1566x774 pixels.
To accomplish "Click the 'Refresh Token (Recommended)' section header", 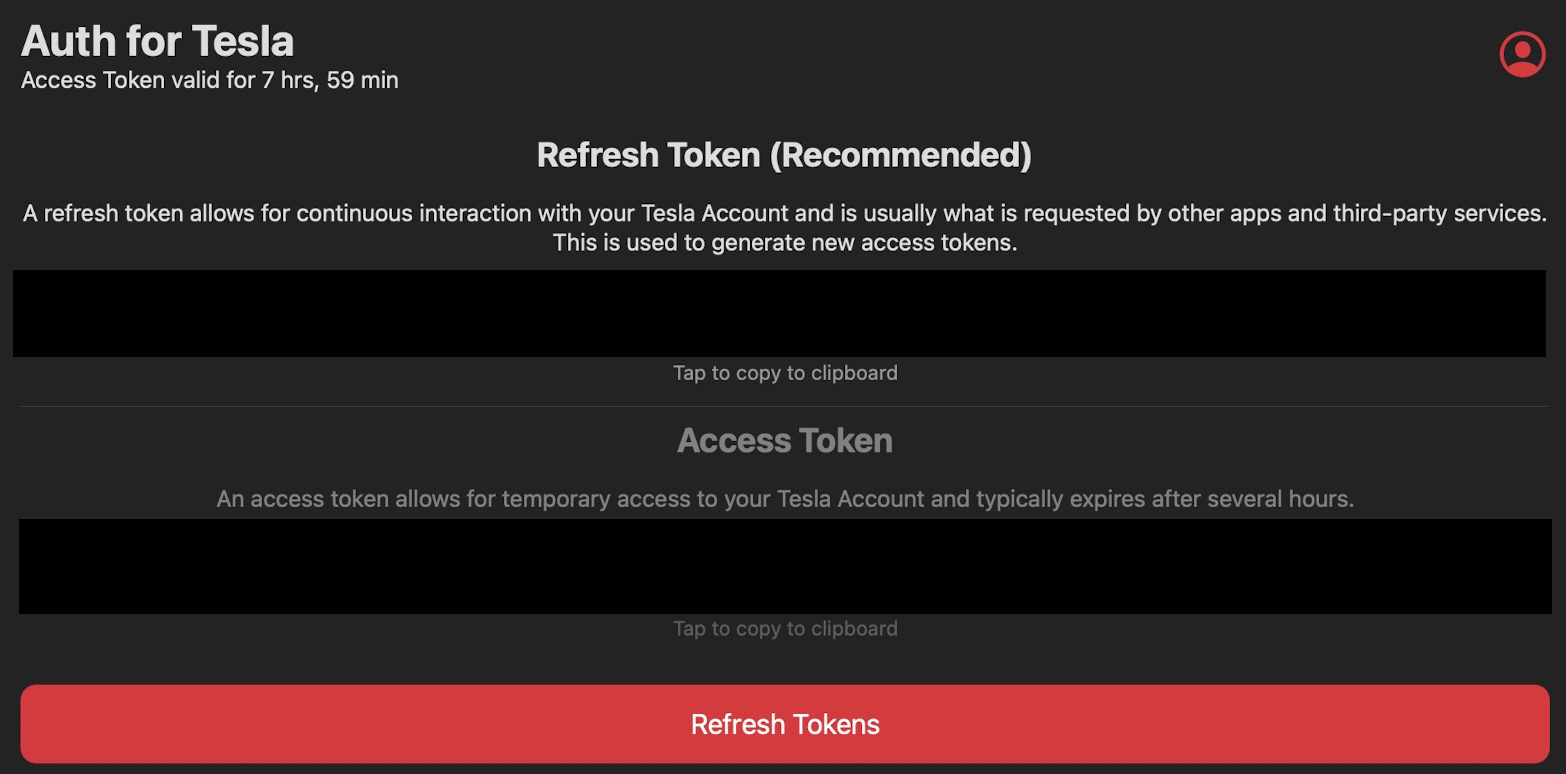I will pyautogui.click(x=784, y=155).
